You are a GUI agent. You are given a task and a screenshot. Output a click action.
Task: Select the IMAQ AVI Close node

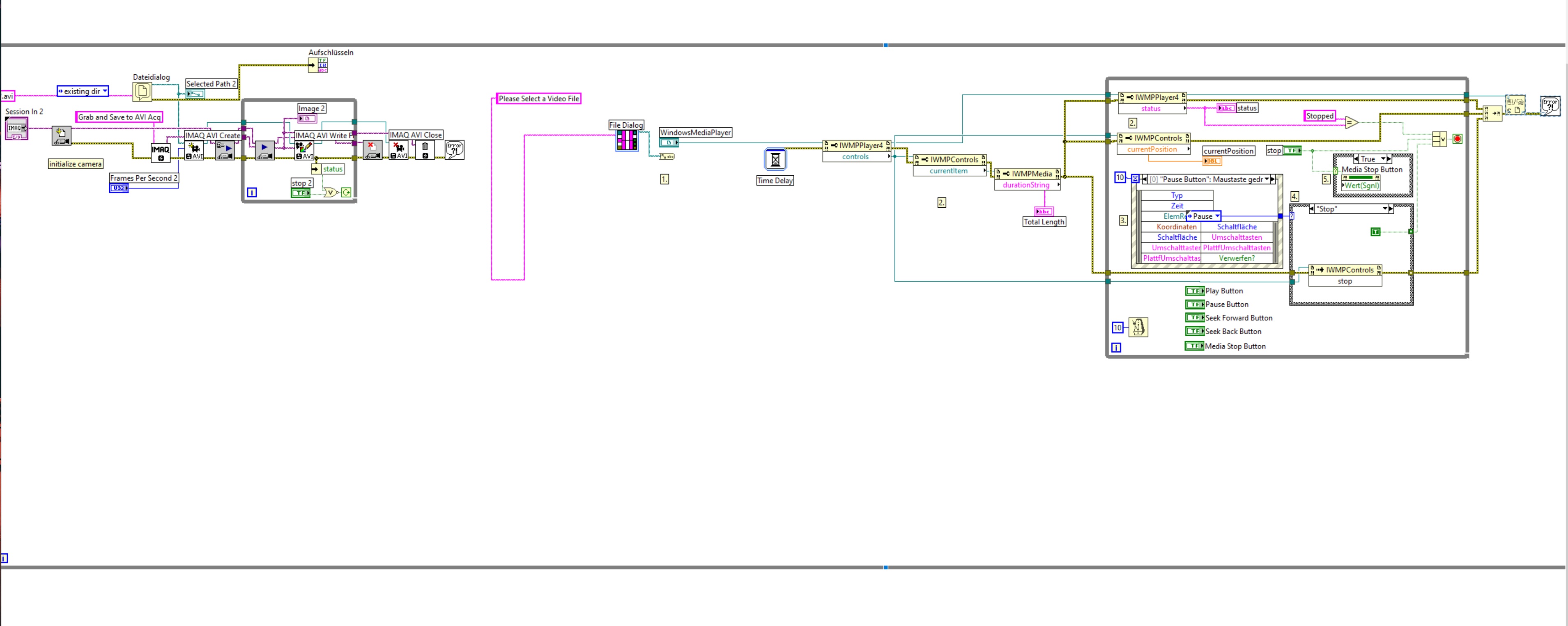tap(398, 150)
